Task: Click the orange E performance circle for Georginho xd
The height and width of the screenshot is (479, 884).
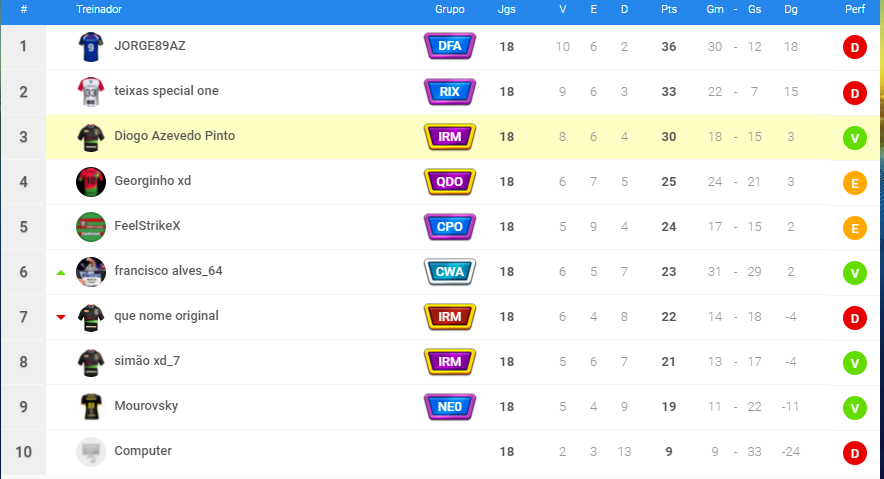Action: click(x=855, y=183)
